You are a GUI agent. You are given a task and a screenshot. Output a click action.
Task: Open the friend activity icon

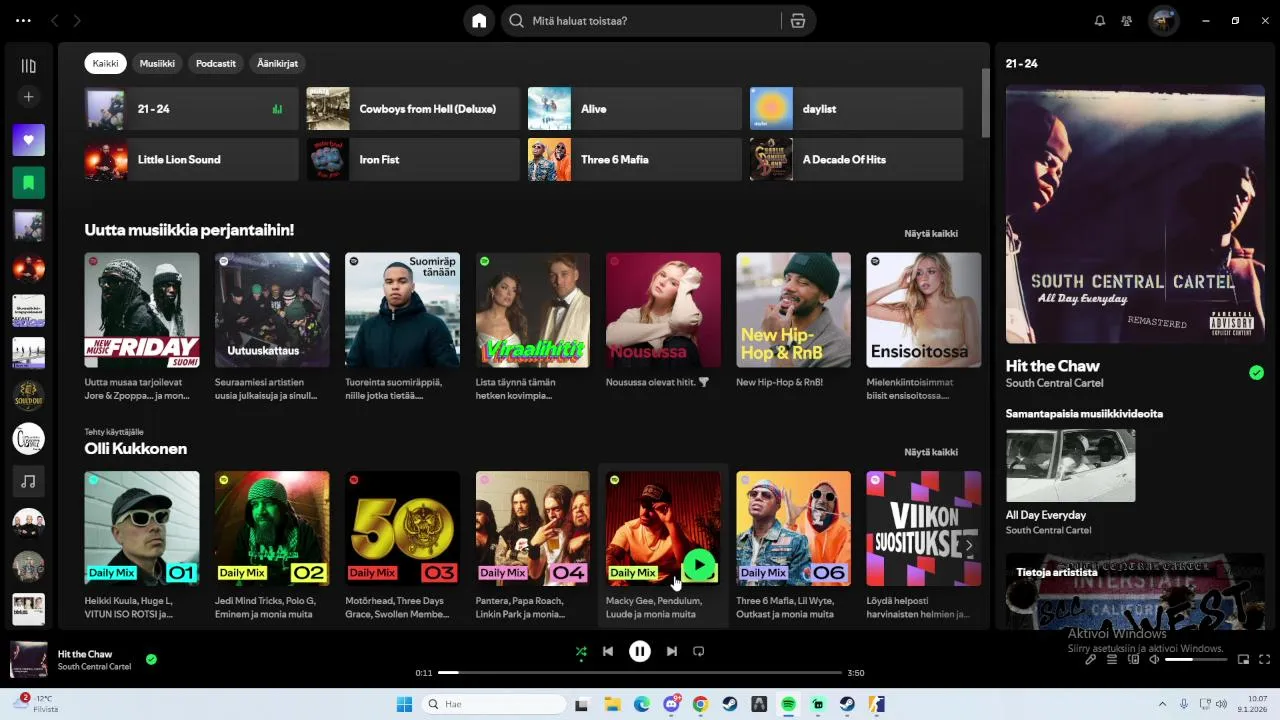pos(1127,21)
